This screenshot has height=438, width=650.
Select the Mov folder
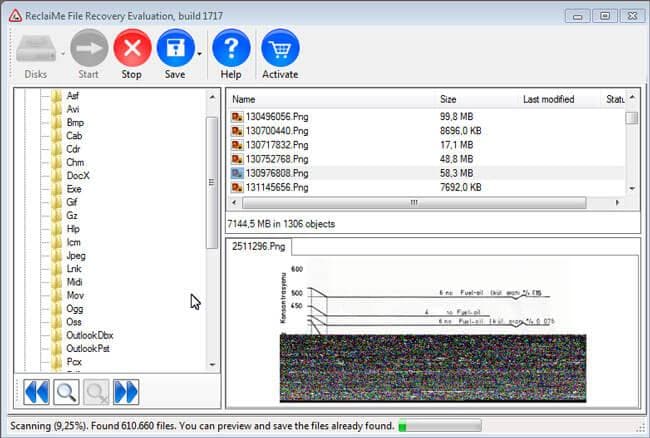coord(68,295)
